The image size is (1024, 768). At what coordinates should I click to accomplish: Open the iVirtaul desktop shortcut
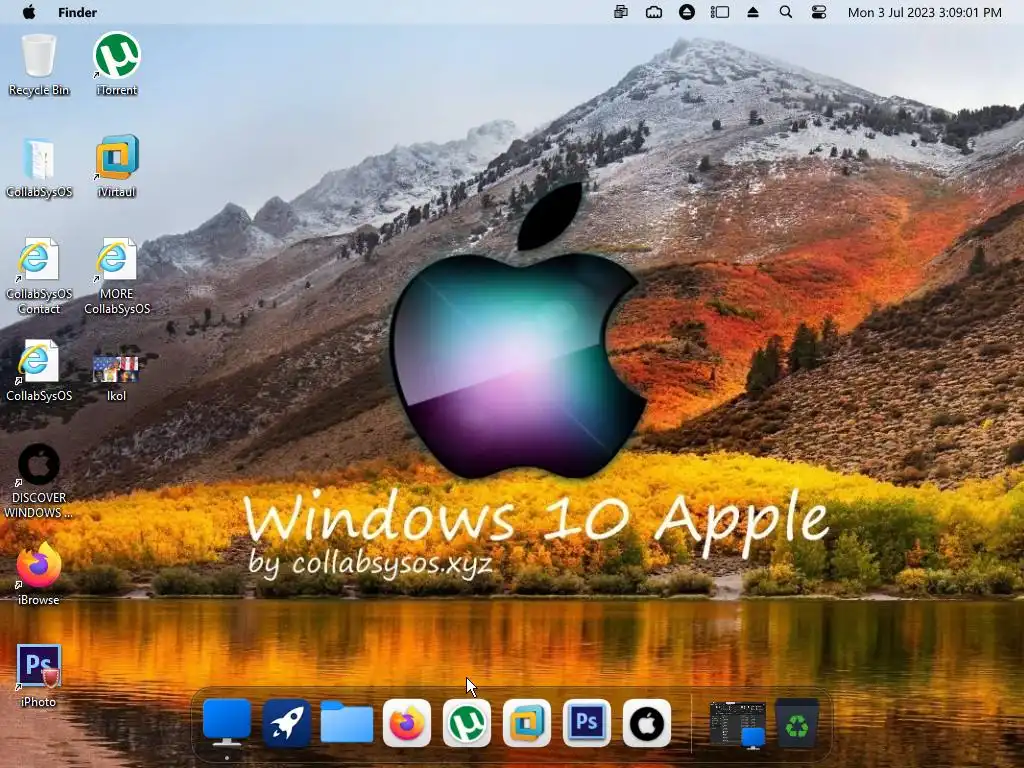coord(117,167)
